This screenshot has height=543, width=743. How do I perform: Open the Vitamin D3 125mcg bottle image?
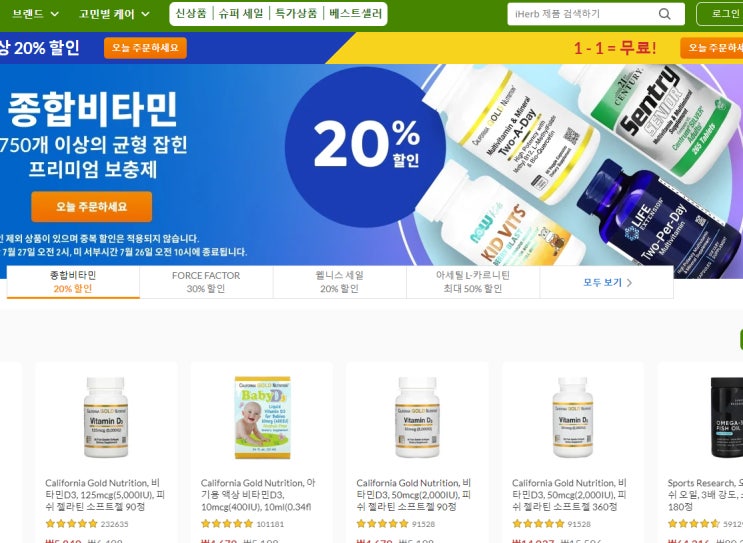tap(106, 417)
